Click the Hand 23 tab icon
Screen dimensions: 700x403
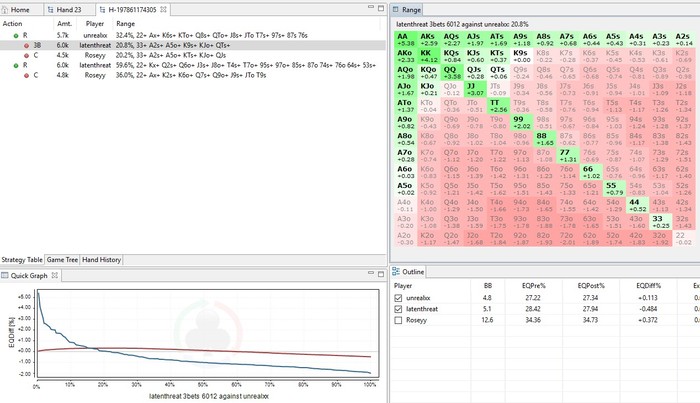coord(50,9)
